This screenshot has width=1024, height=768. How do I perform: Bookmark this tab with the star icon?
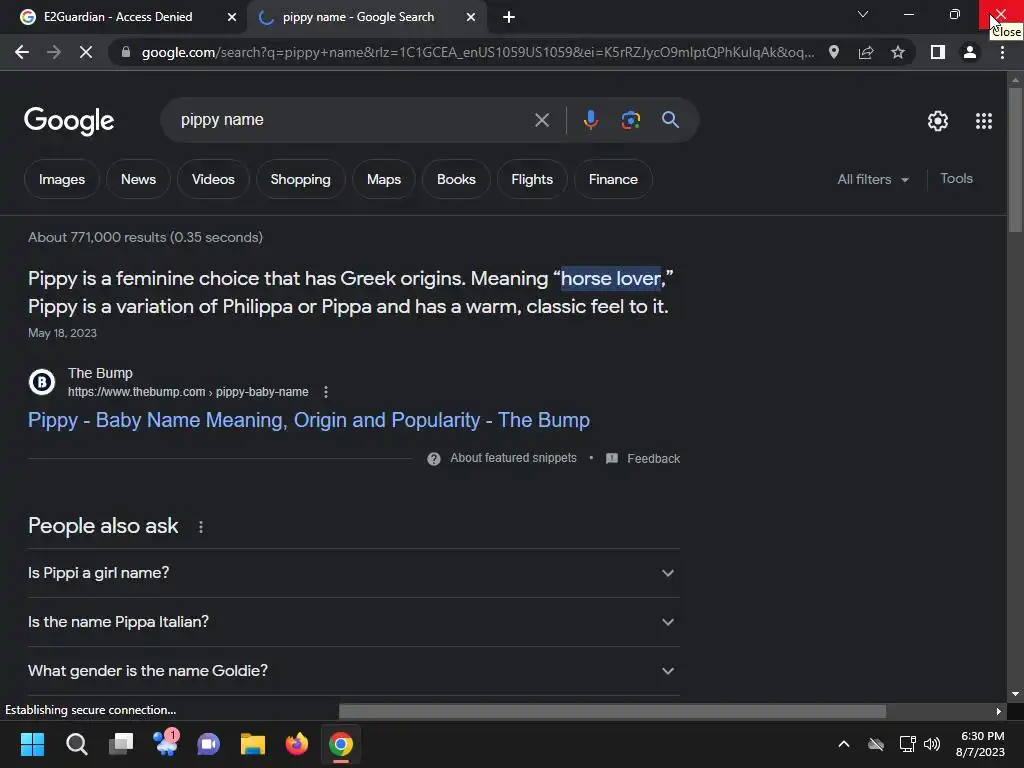898,52
